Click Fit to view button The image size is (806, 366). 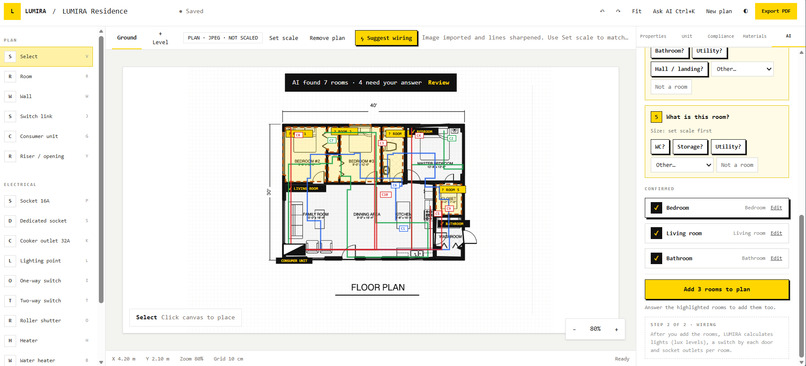pyautogui.click(x=636, y=11)
